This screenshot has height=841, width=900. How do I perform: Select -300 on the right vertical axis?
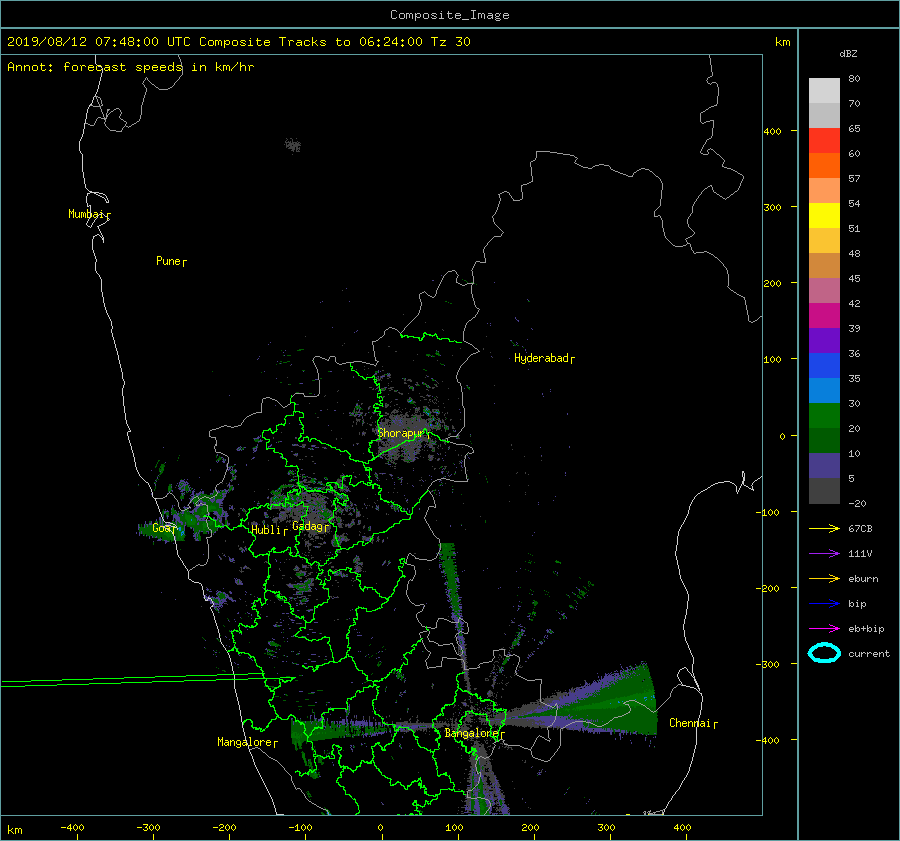(768, 665)
